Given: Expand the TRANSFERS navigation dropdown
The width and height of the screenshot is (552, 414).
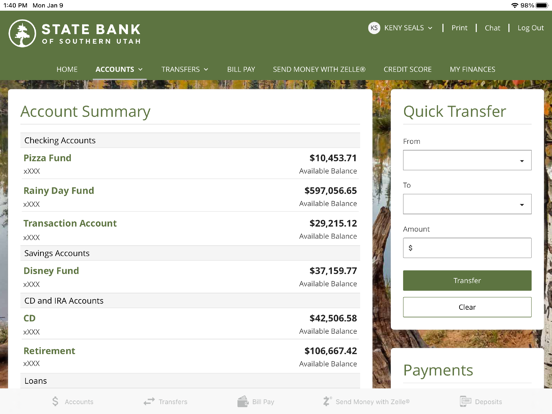Looking at the screenshot, I should pos(185,69).
